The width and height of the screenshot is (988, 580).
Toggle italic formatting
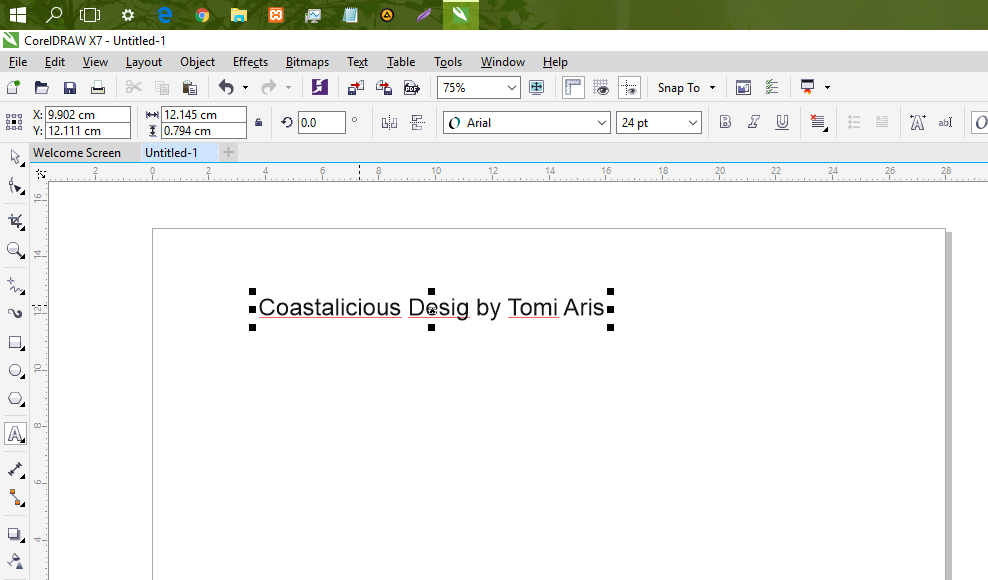click(752, 121)
